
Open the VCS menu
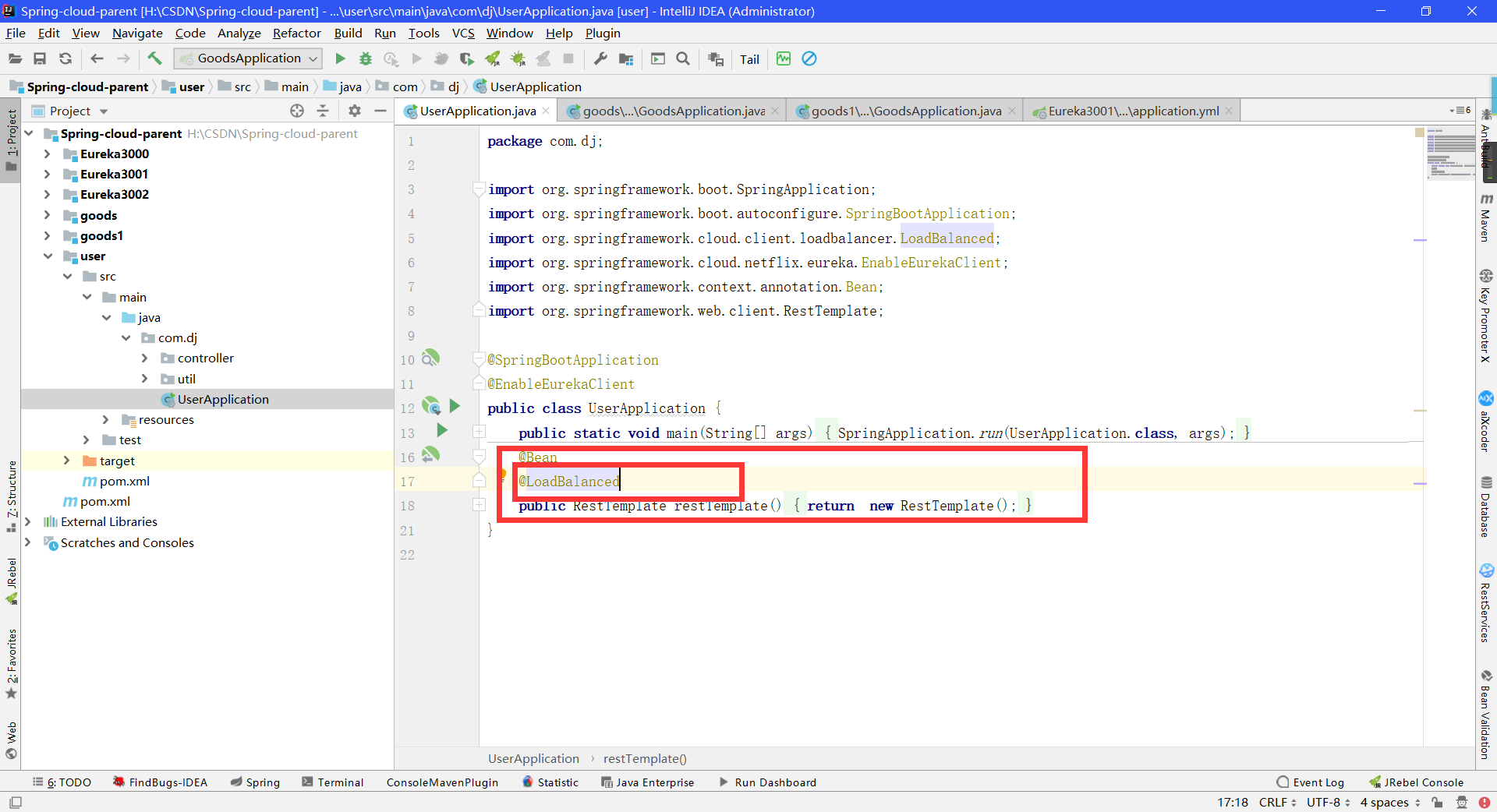(463, 33)
